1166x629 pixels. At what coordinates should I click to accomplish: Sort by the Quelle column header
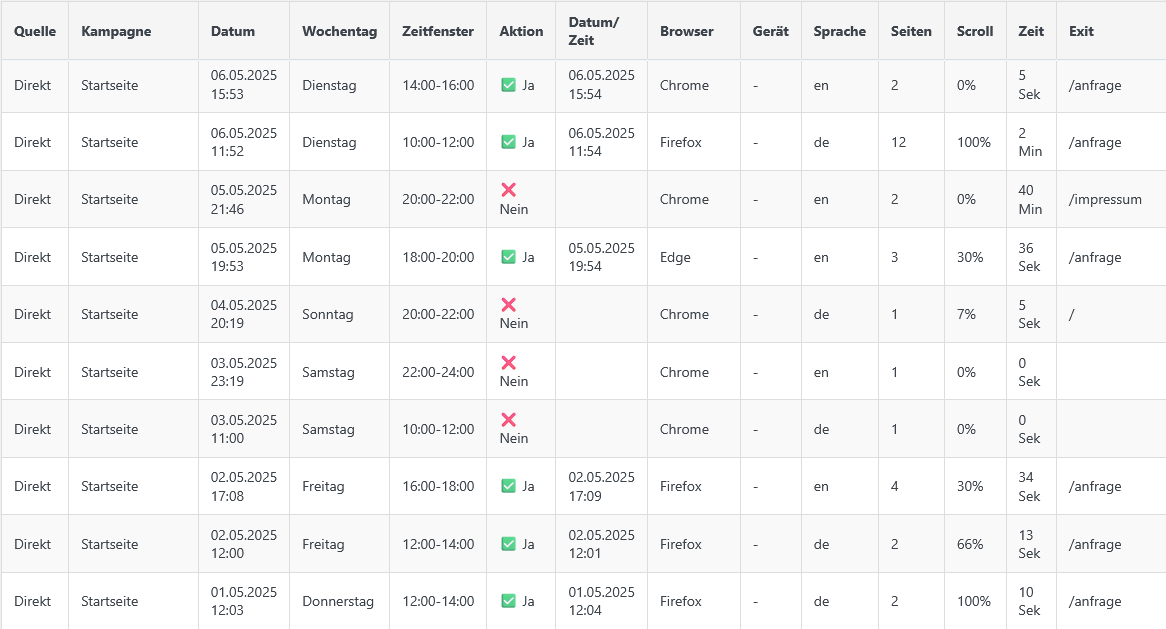(35, 31)
